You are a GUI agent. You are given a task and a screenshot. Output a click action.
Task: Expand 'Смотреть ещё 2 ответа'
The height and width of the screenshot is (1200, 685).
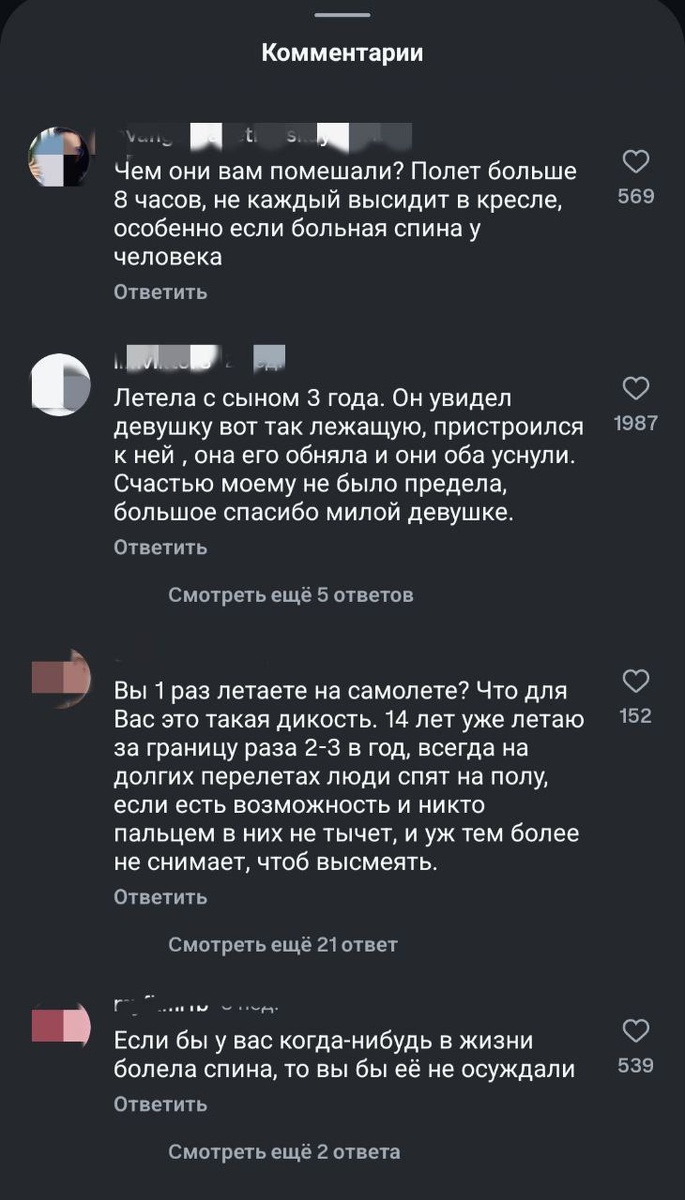coord(283,1150)
